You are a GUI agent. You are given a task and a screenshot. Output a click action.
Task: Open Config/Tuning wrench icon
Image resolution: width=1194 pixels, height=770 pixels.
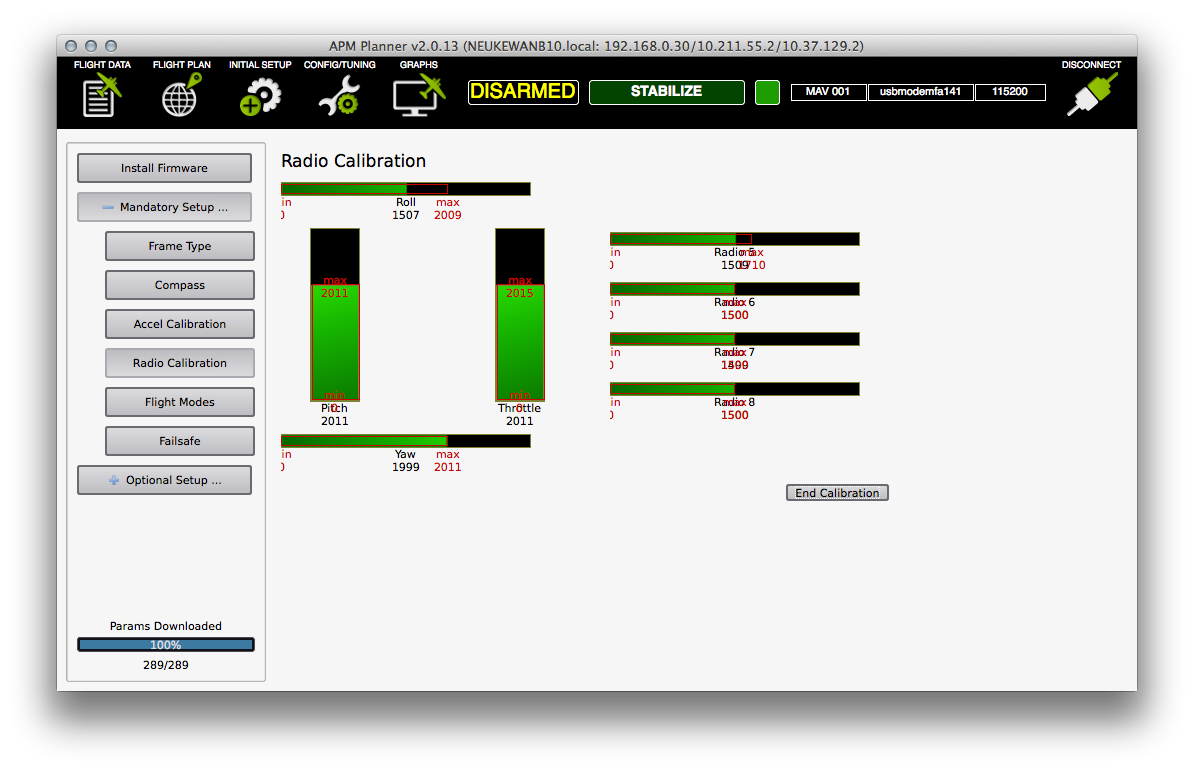[339, 97]
